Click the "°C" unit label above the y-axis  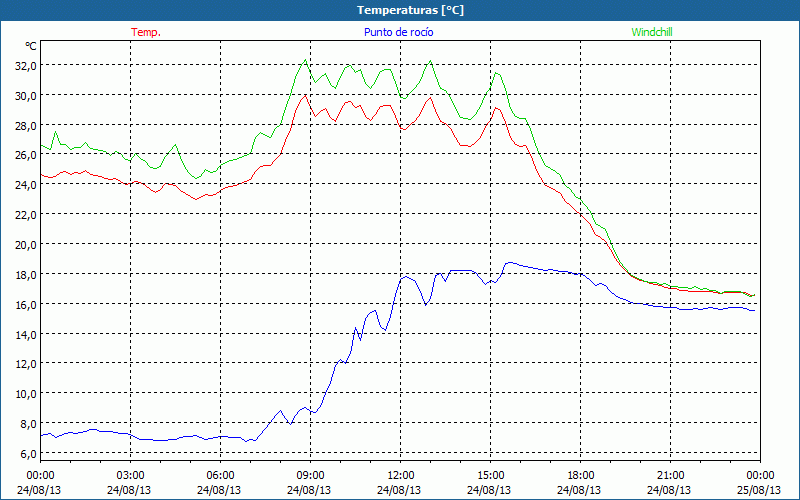pyautogui.click(x=31, y=46)
